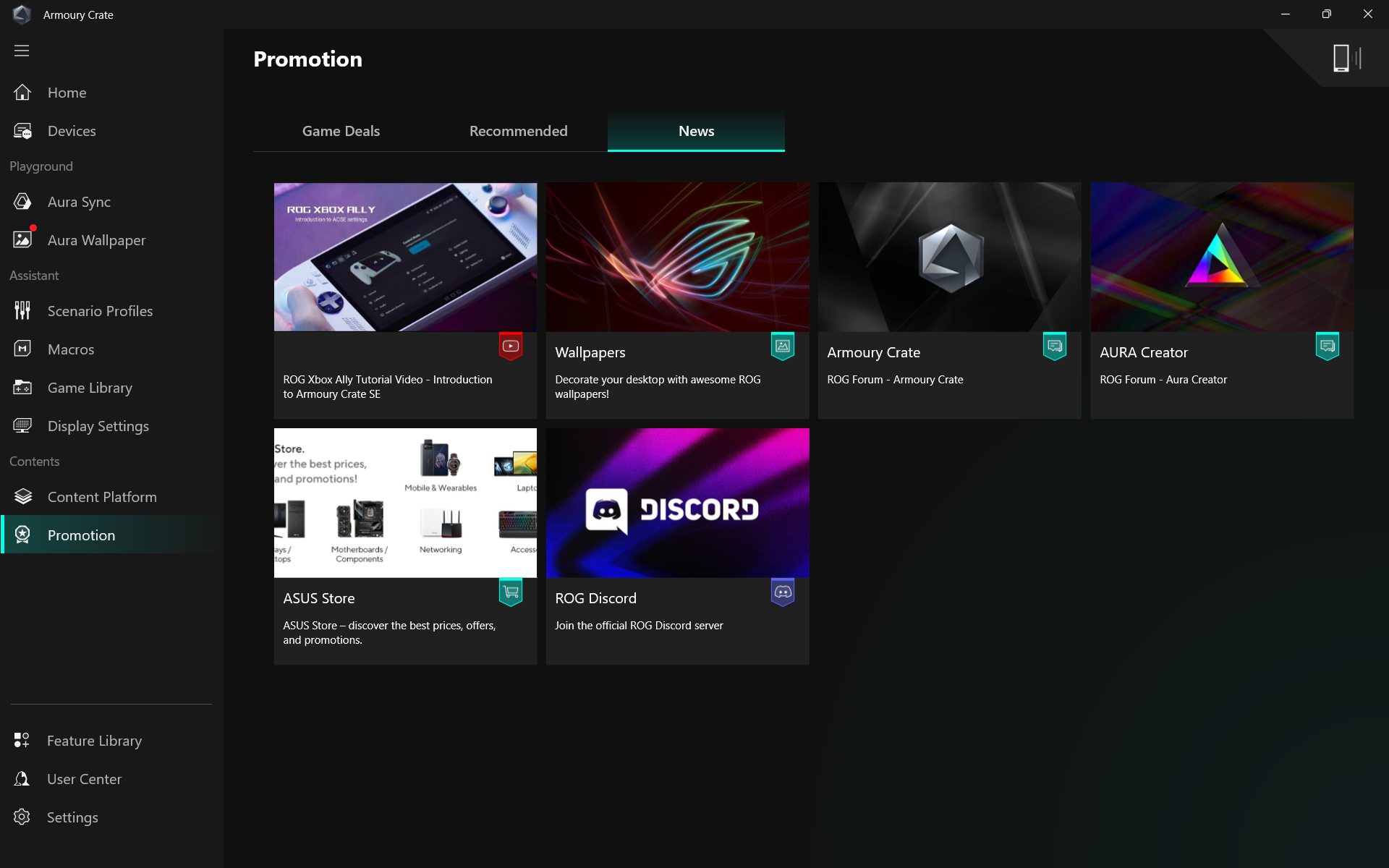Open Game Library via its gamepad icon
This screenshot has height=868, width=1389.
coord(22,388)
